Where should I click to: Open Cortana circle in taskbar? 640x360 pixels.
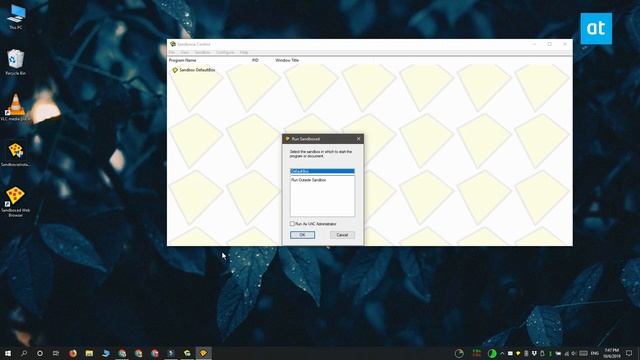(x=40, y=353)
